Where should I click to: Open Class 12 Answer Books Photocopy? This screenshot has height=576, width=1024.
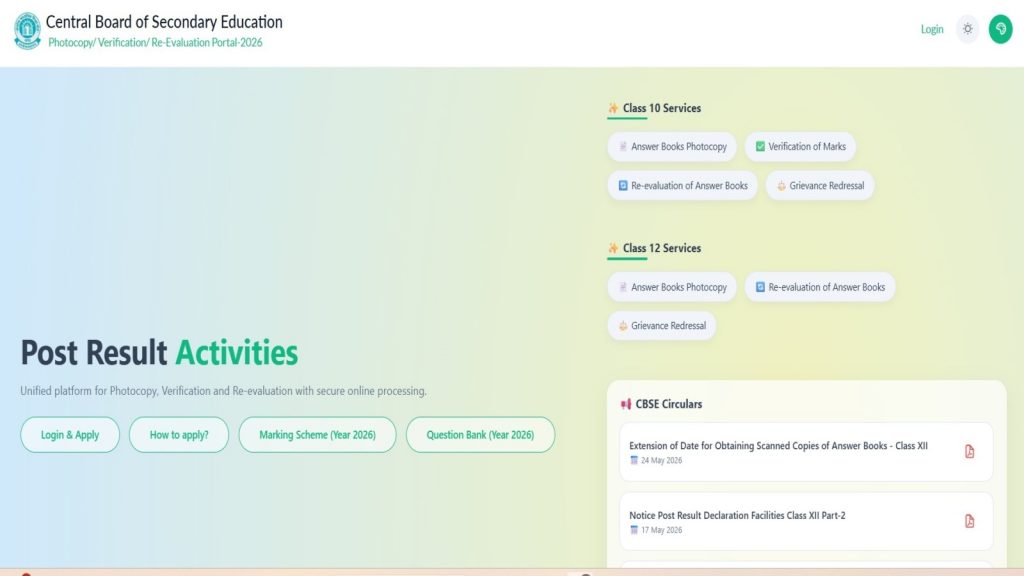point(672,287)
